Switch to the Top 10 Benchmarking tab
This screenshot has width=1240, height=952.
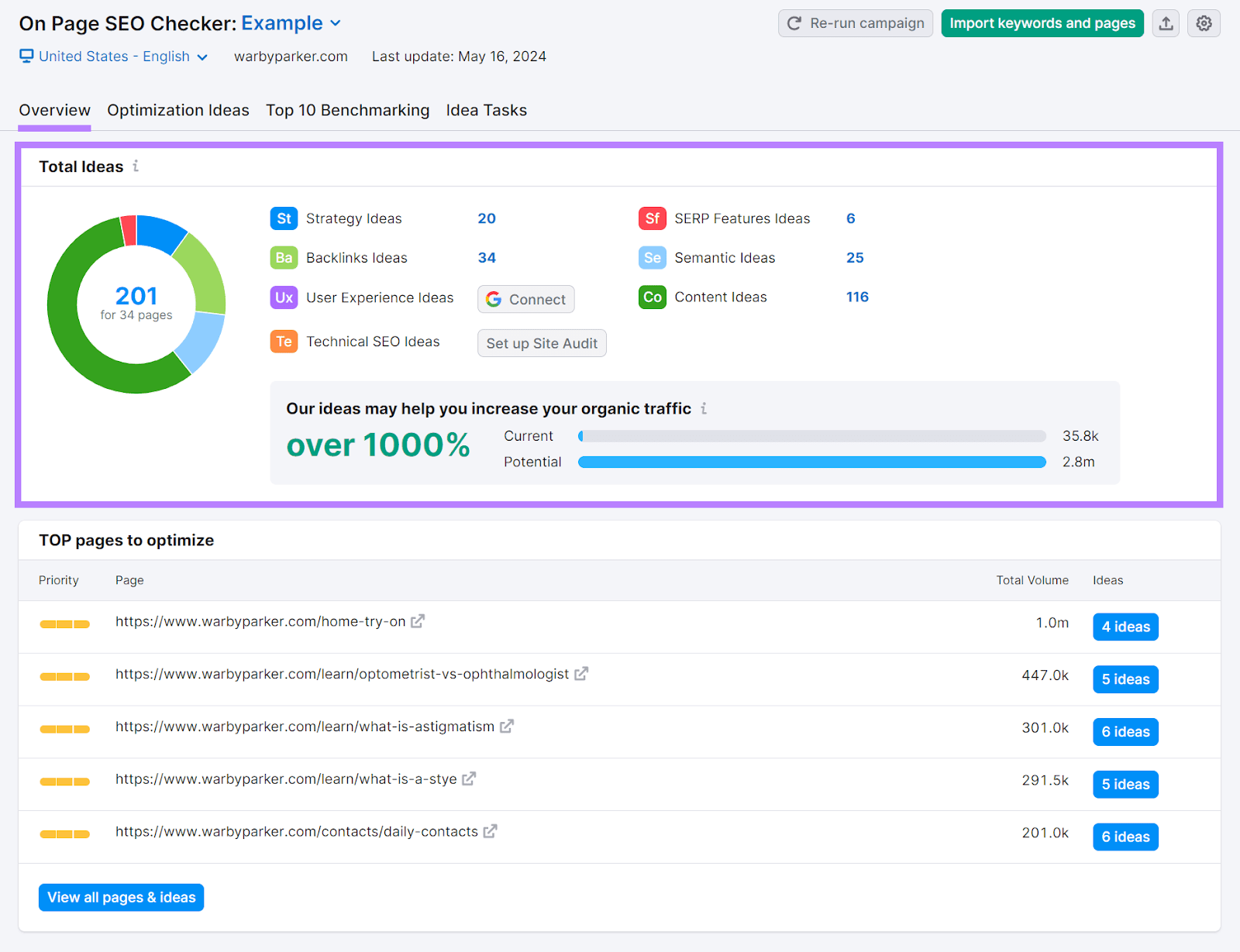pos(347,110)
